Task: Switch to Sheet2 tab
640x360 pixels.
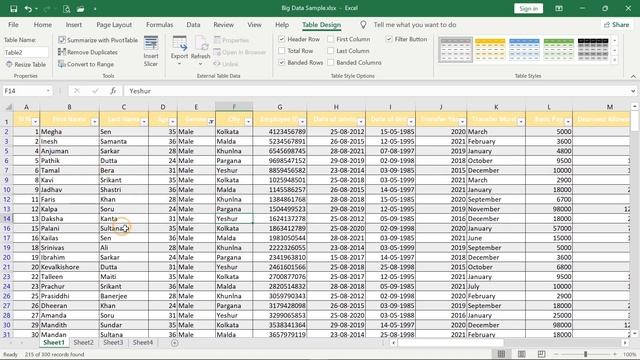Action: tap(84, 343)
